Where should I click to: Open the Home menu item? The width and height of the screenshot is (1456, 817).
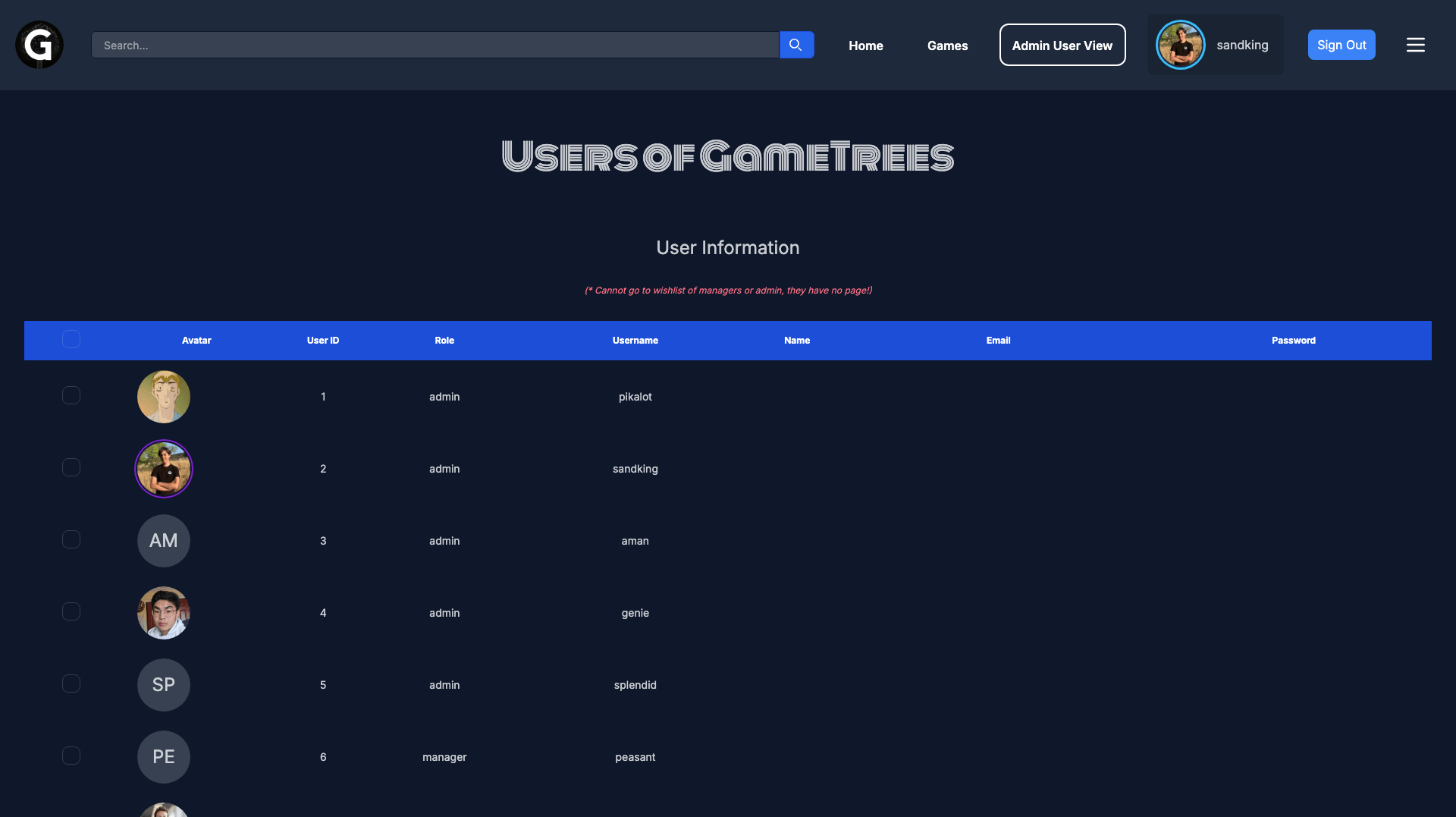click(865, 45)
